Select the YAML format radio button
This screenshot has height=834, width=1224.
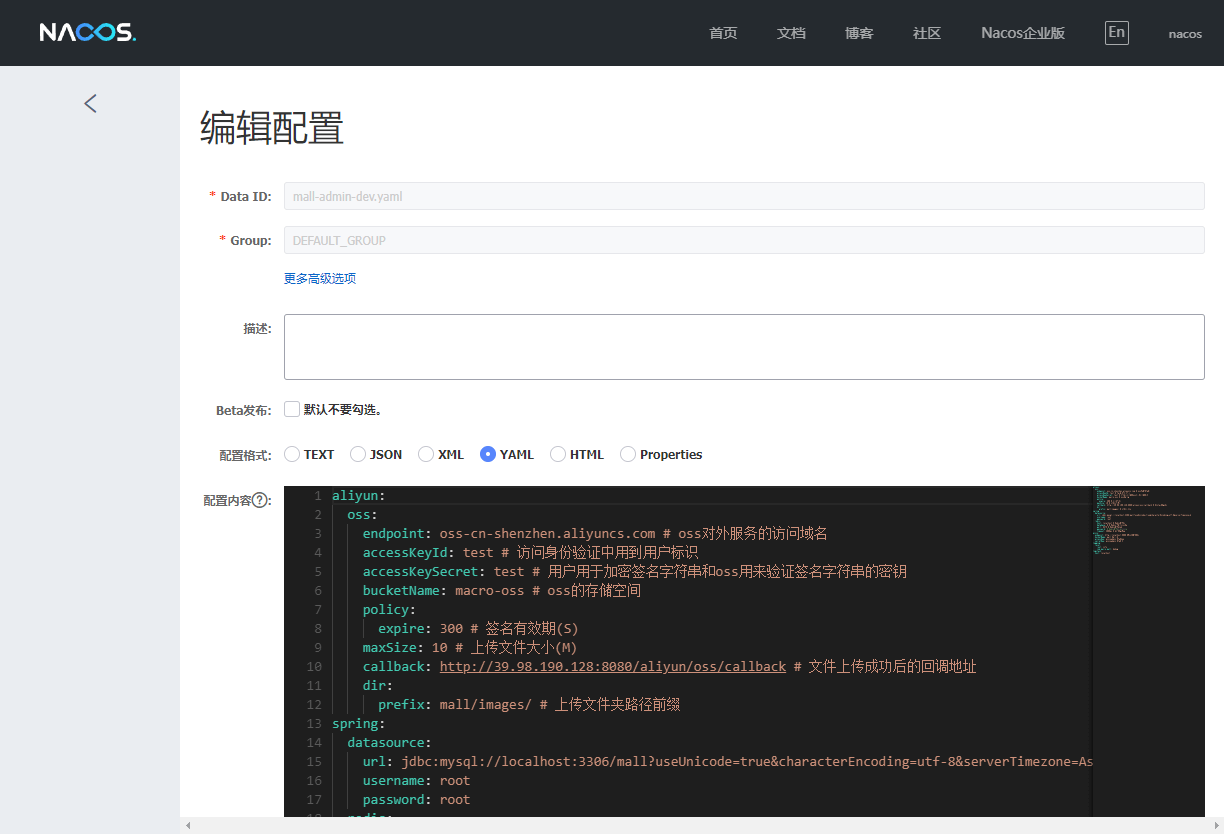488,454
